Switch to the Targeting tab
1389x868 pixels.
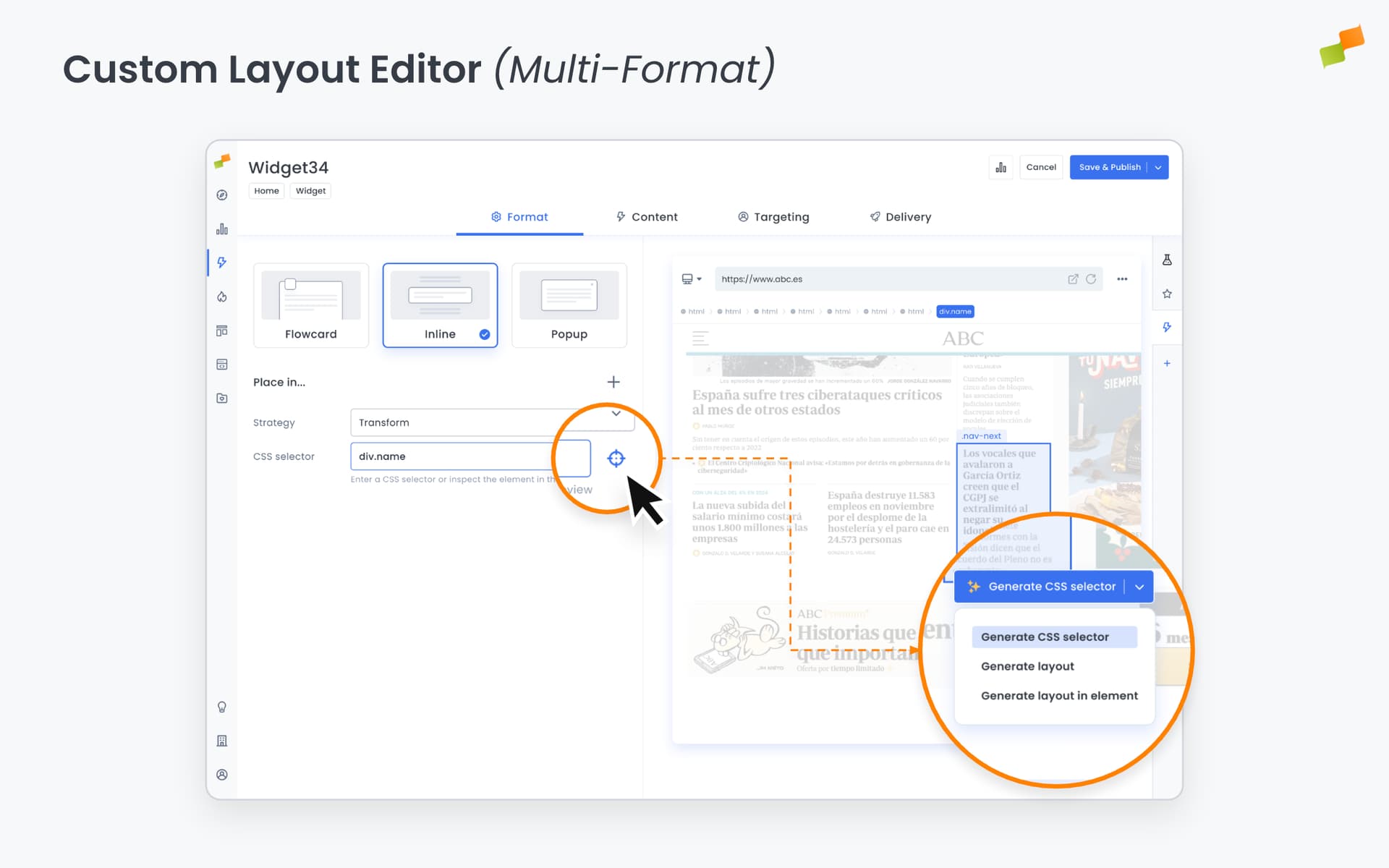point(773,216)
